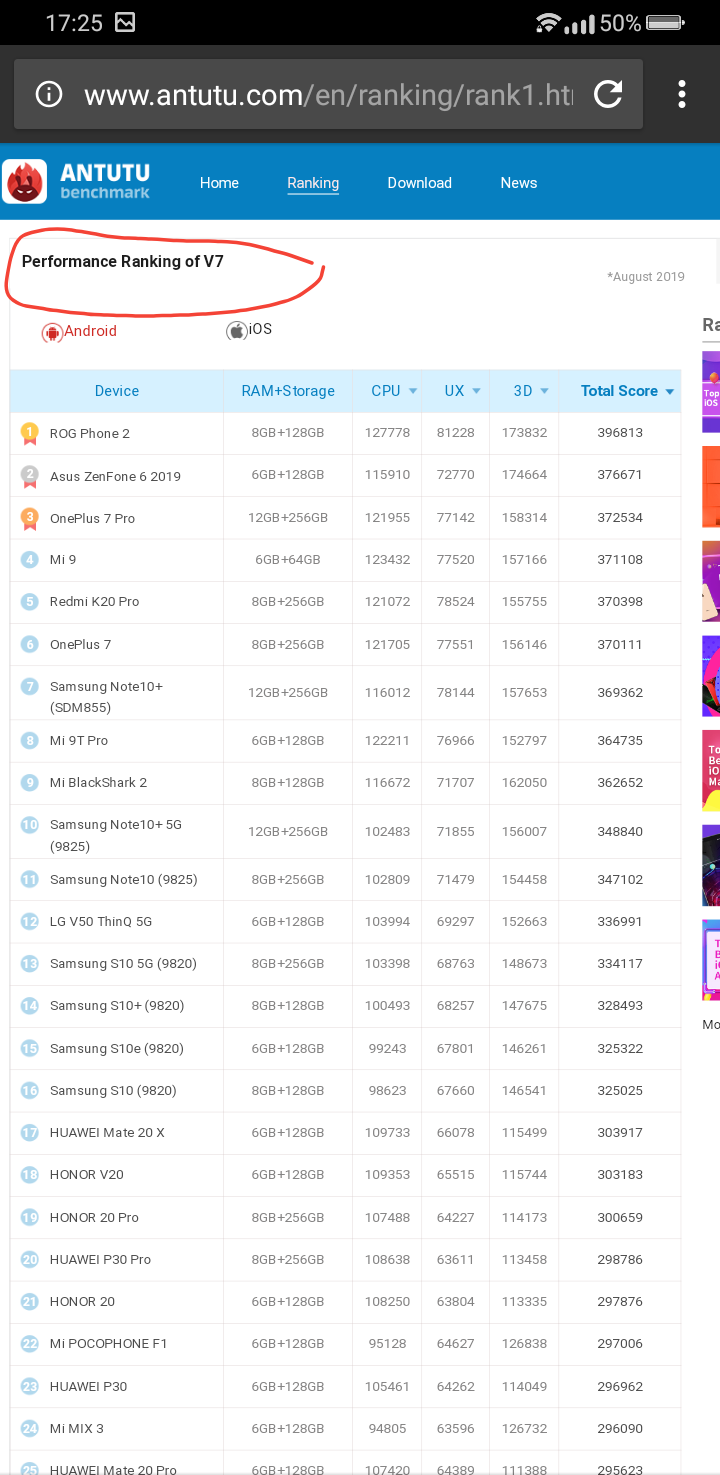
Task: Select the Samsung S10+ (9820) name
Action: pyautogui.click(x=117, y=1006)
